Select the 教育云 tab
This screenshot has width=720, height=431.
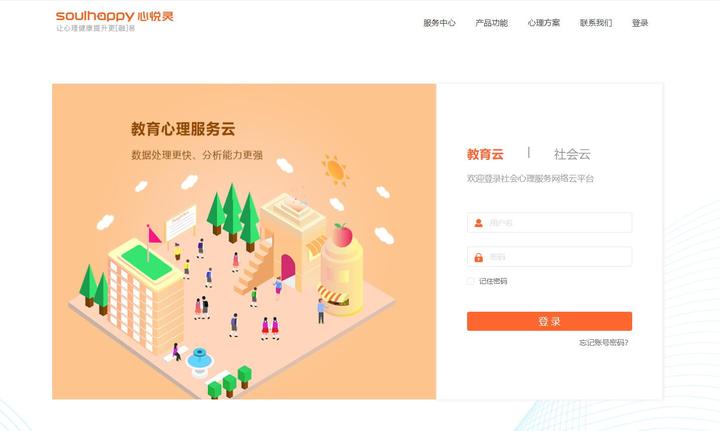[485, 154]
